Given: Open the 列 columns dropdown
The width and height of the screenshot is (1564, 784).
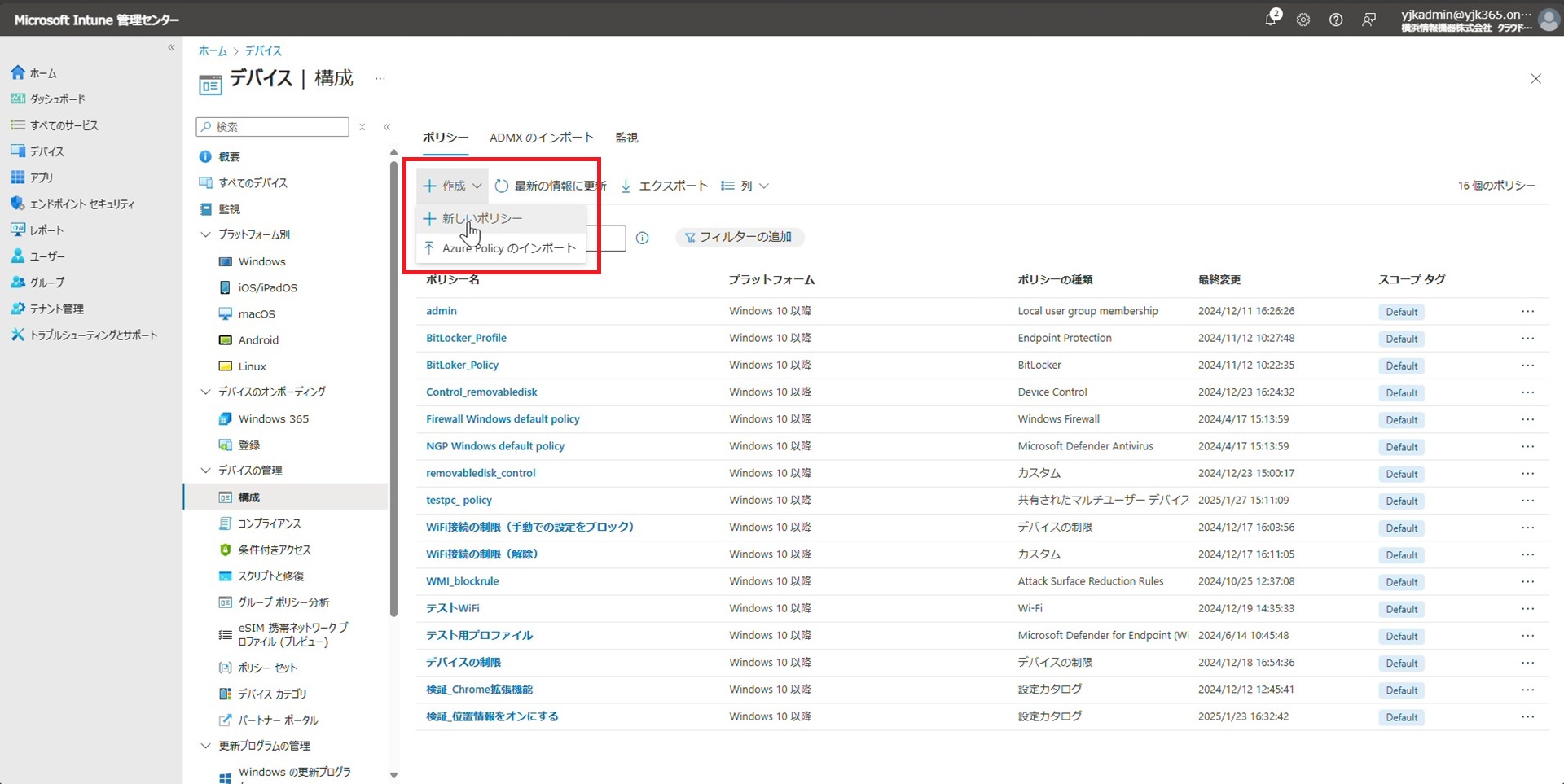Looking at the screenshot, I should point(745,186).
